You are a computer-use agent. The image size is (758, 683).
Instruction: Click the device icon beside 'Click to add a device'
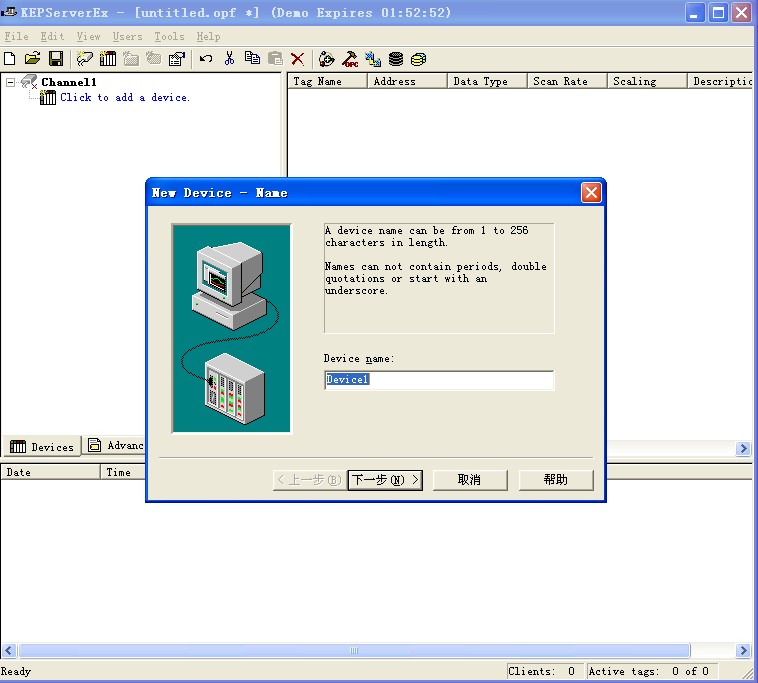click(47, 97)
